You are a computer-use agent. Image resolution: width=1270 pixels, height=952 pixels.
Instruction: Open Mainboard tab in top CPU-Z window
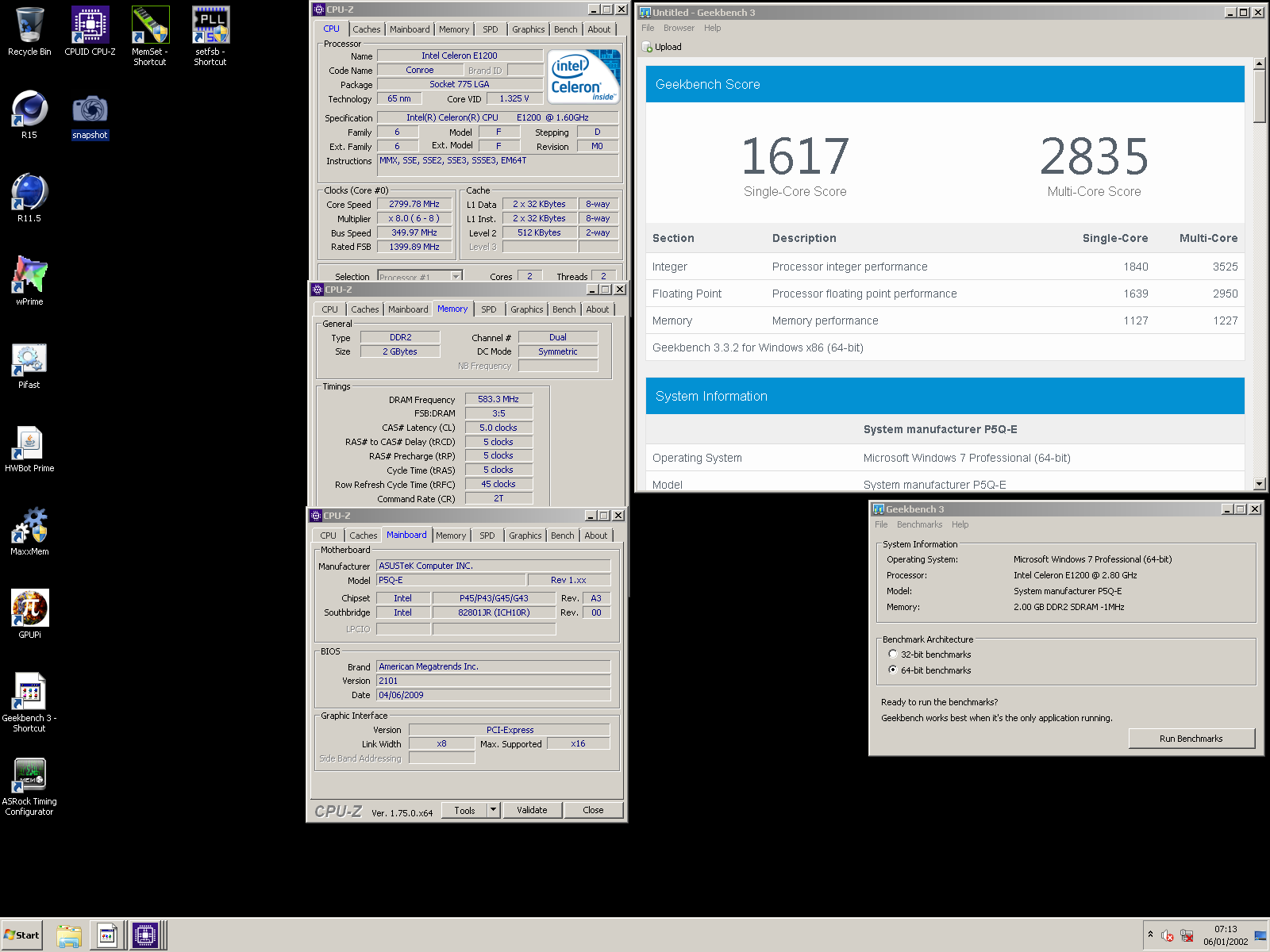click(x=410, y=29)
